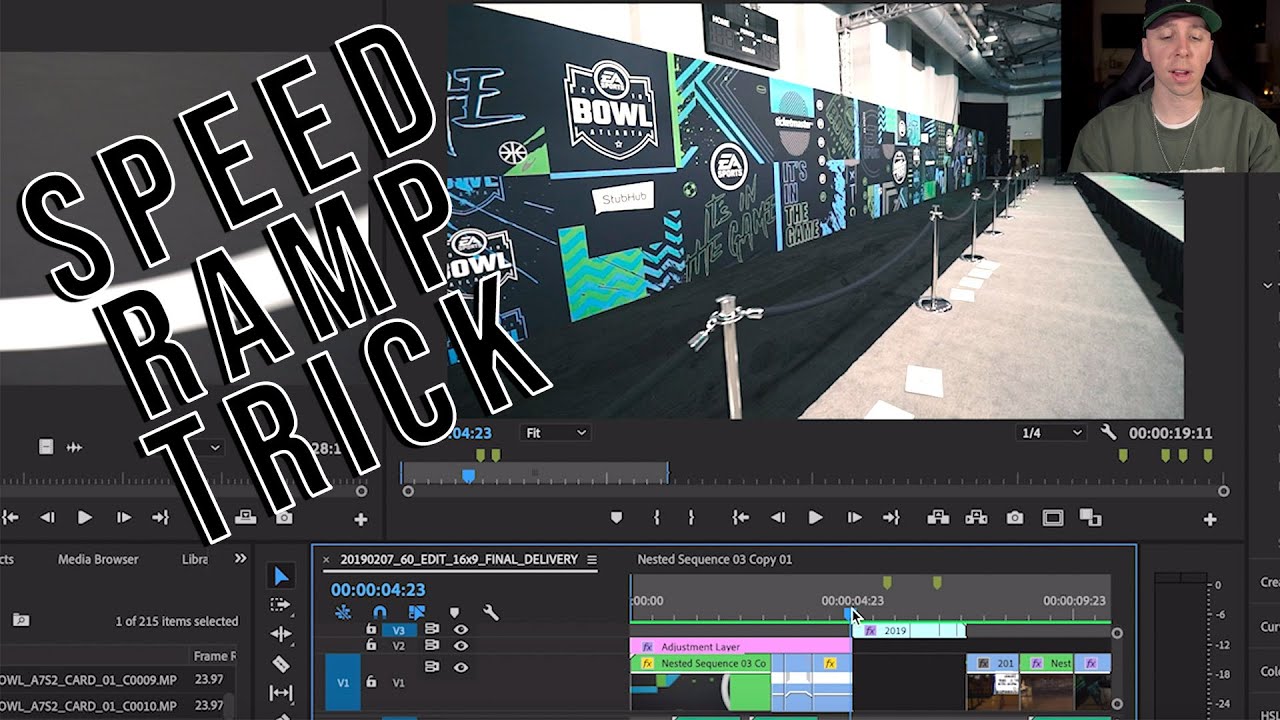Toggle Linked Selection in the timeline

click(x=417, y=613)
